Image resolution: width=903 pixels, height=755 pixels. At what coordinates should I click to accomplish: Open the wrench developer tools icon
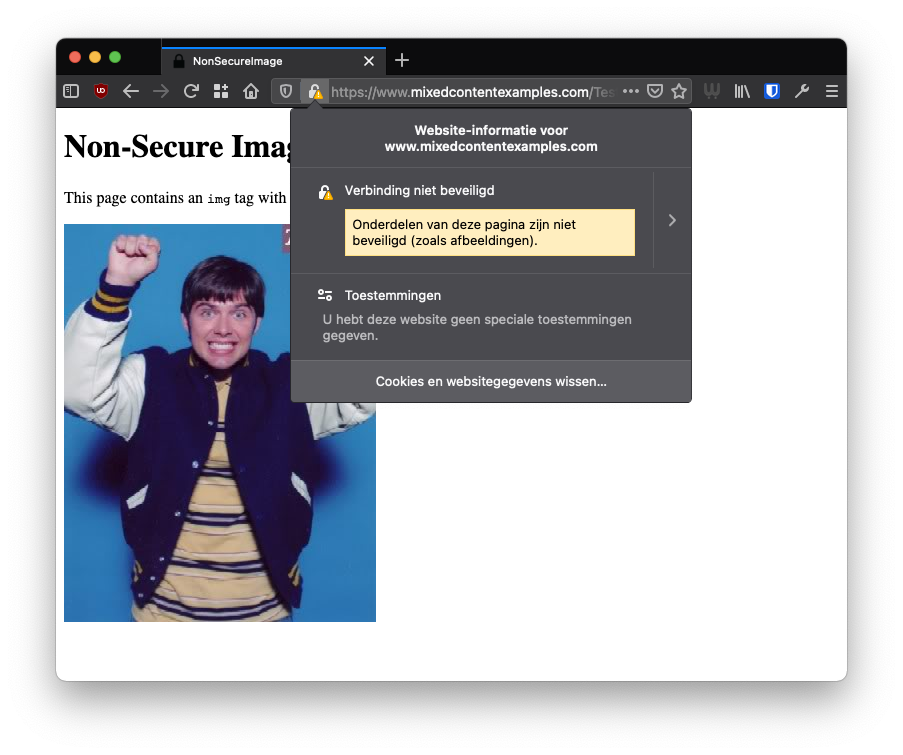[802, 91]
